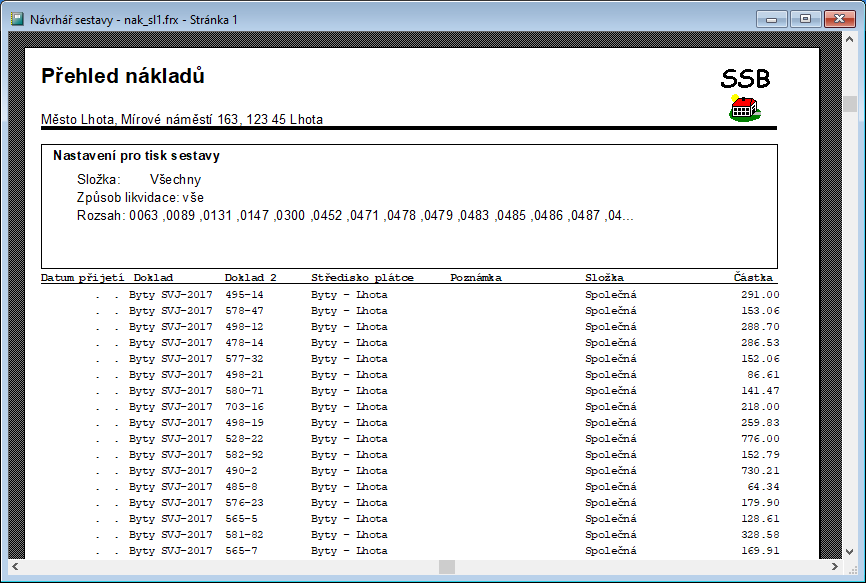Minimize the report preview window
Screen dimensions: 866x583
tap(771, 18)
